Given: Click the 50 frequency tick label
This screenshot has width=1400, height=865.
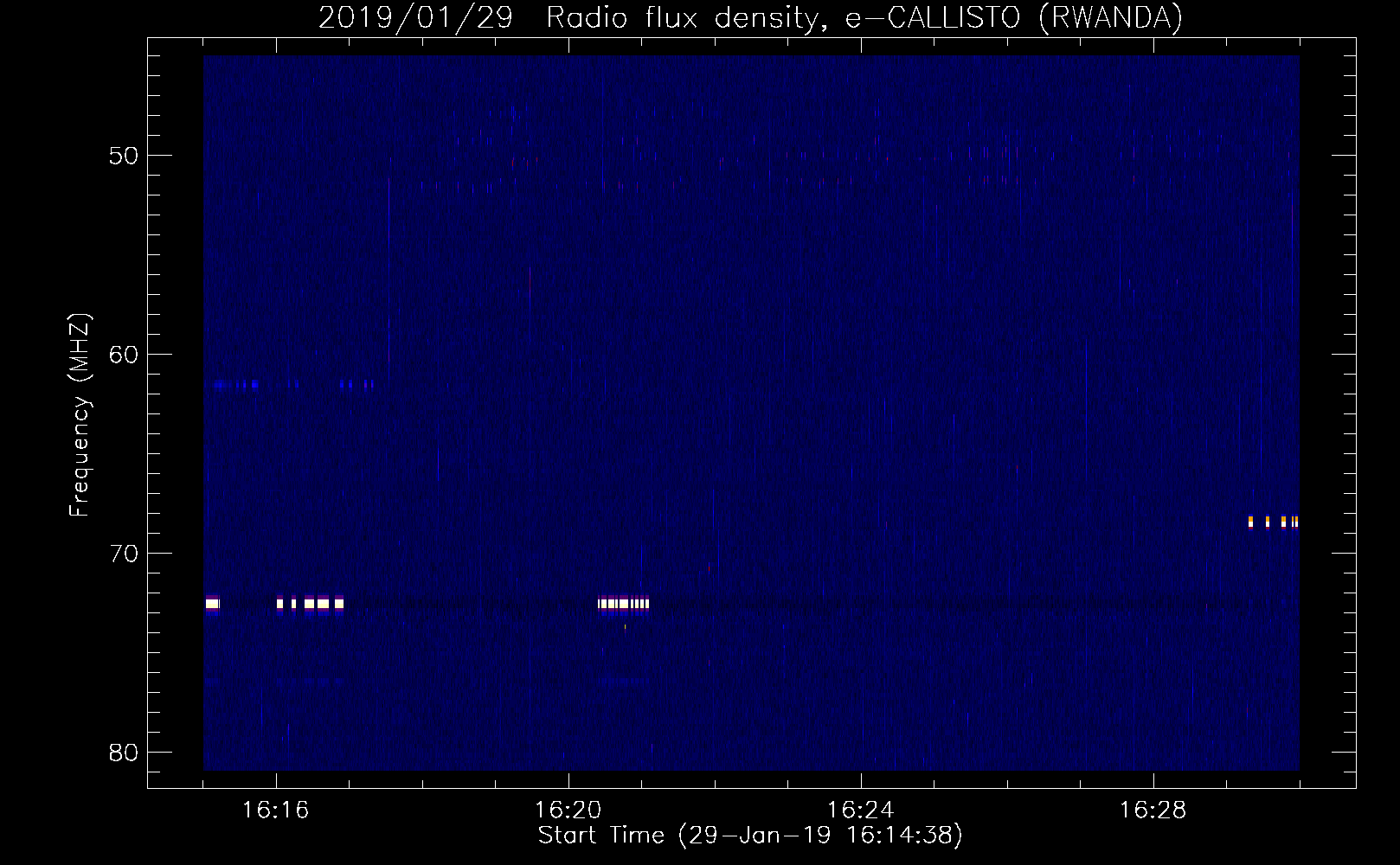Looking at the screenshot, I should pos(125,156).
